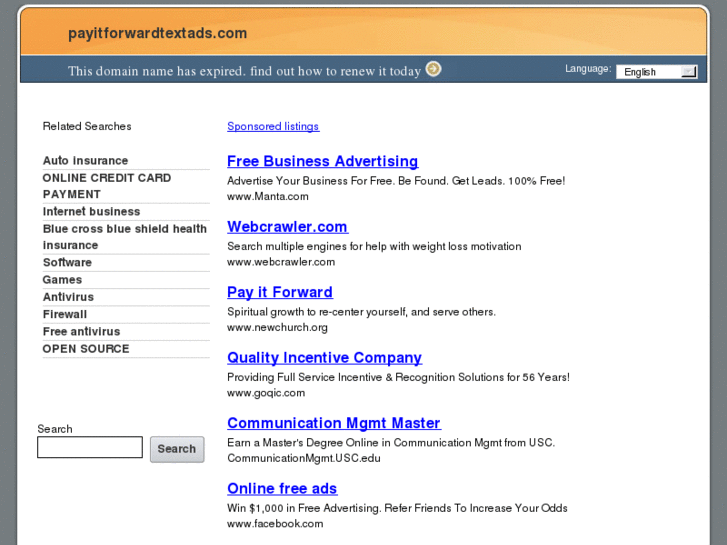Image resolution: width=727 pixels, height=545 pixels.
Task: Click 'Win $1,000 in Free Advertising' description
Action: [397, 508]
